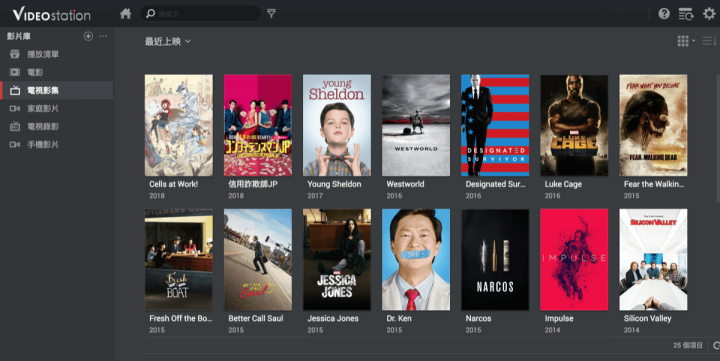
Task: Click the magnifier icon in search box
Action: point(150,14)
